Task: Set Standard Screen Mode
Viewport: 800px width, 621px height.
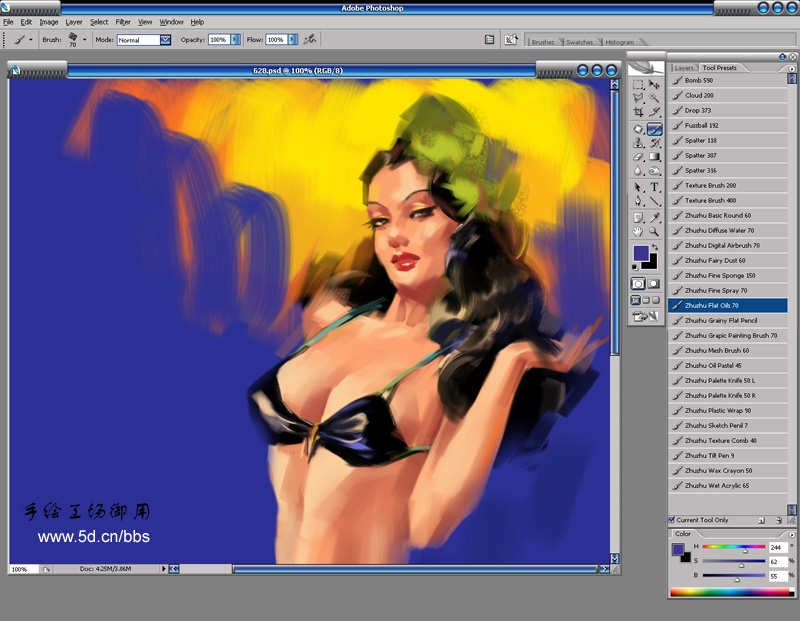Action: coord(636,301)
